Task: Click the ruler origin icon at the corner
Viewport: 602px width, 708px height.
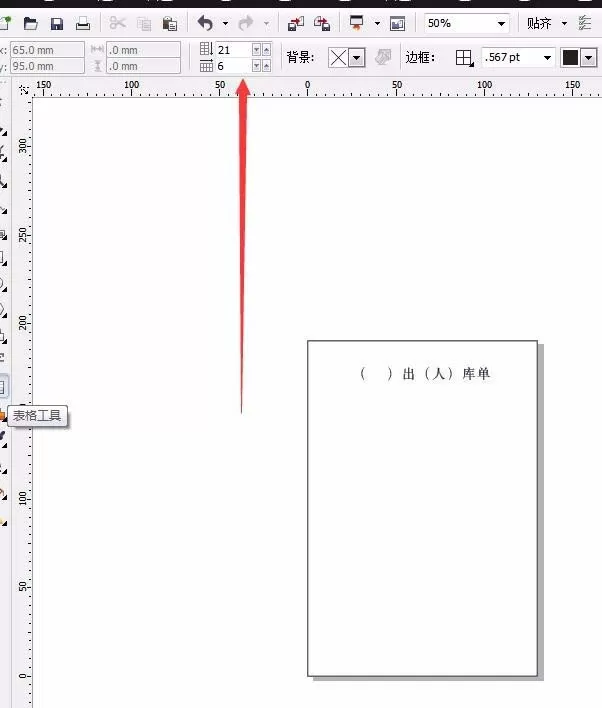Action: (x=23, y=89)
